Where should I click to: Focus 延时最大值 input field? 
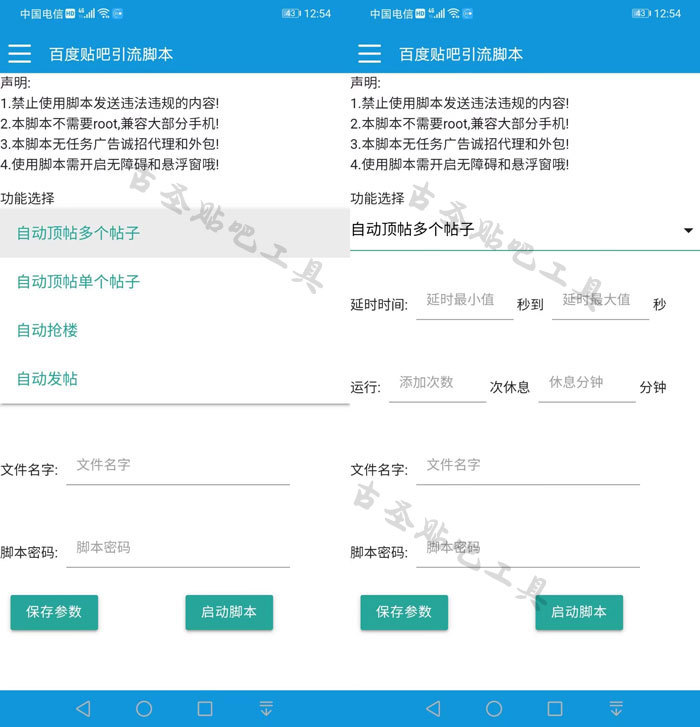600,301
